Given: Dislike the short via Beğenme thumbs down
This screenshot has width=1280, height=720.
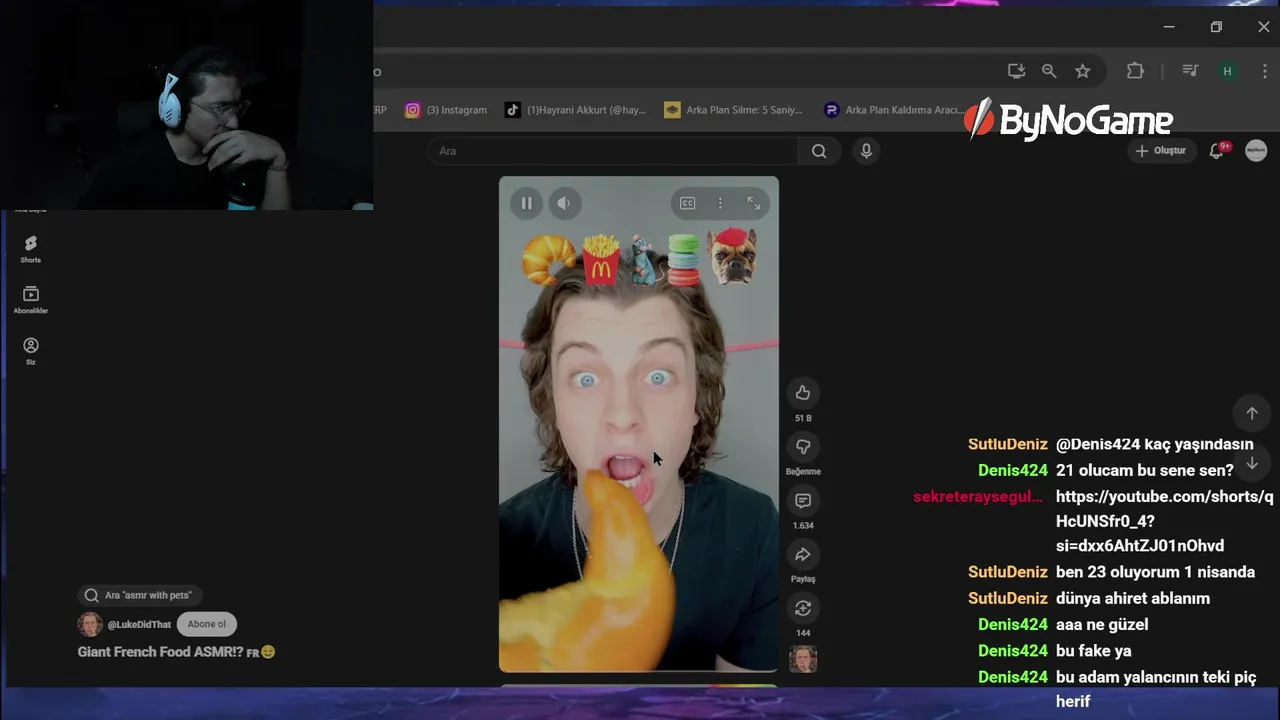Looking at the screenshot, I should coord(803,447).
